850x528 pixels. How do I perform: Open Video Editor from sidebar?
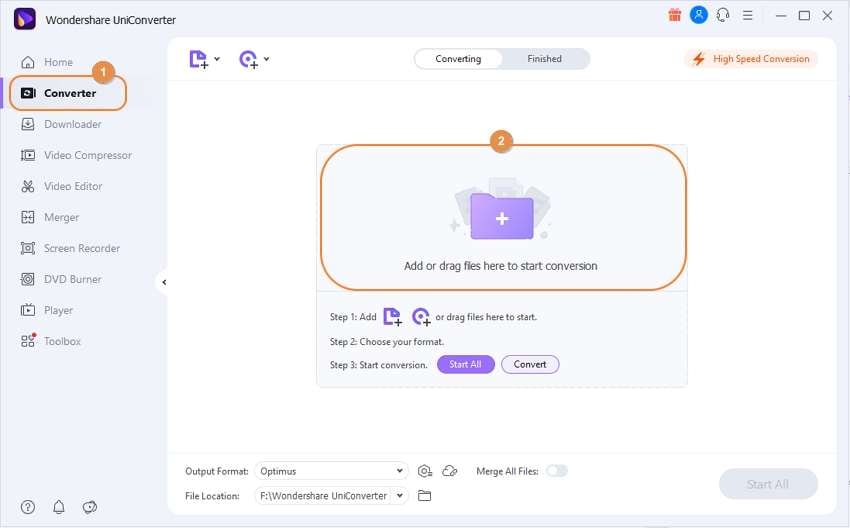click(61, 186)
